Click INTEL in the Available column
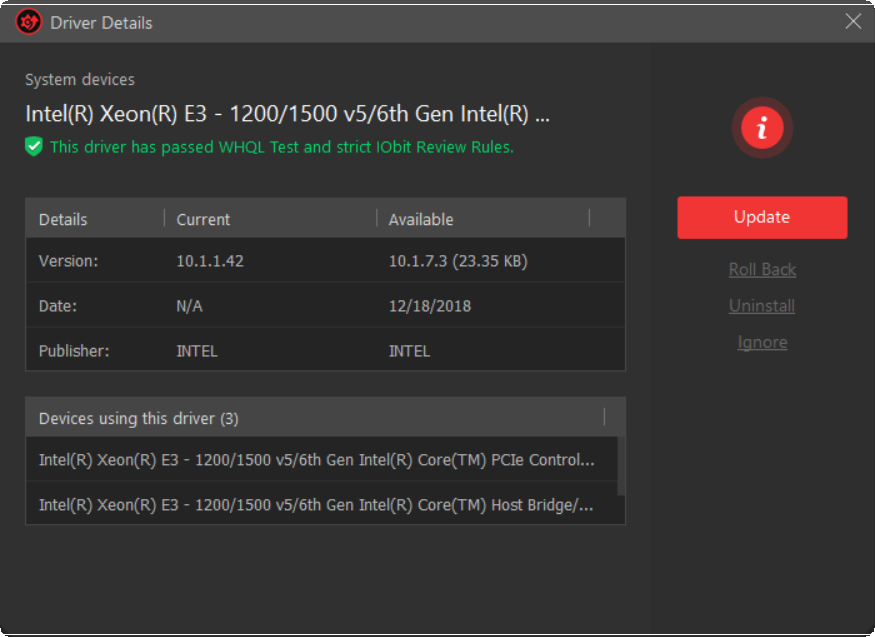Viewport: 875px width, 637px height. point(409,351)
